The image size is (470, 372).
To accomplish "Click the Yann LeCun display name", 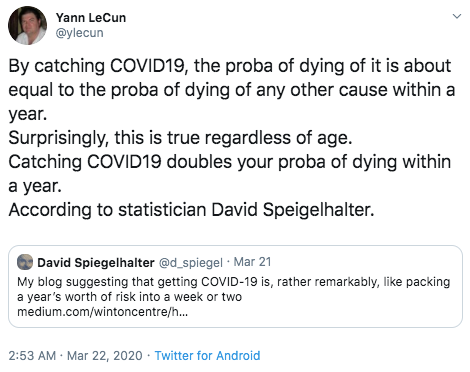I will coord(91,18).
